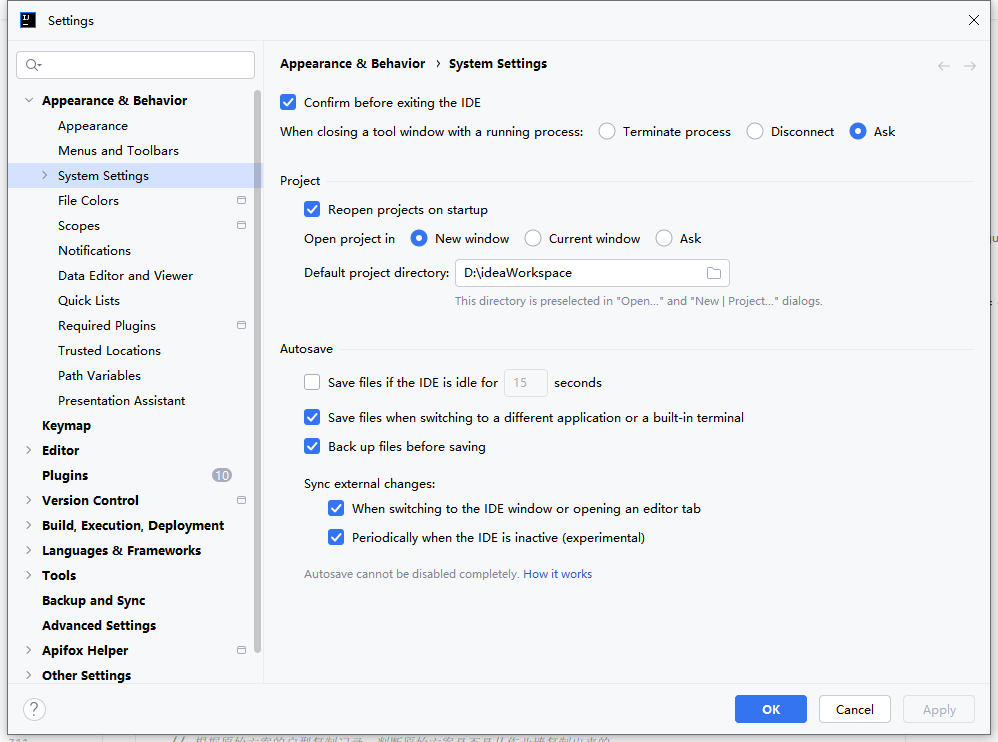Select the Terminate process radio option
Image resolution: width=998 pixels, height=742 pixels.
click(x=607, y=131)
